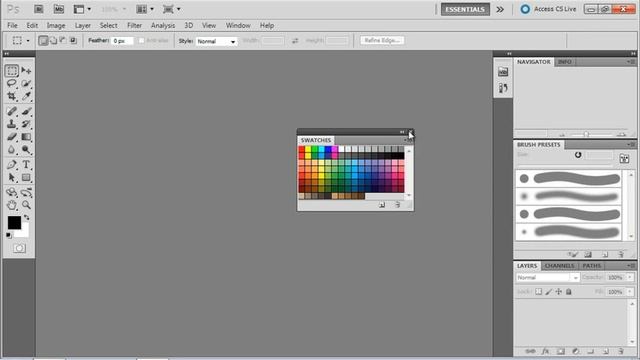Choose New selection mode
The image size is (640, 360).
[43, 40]
